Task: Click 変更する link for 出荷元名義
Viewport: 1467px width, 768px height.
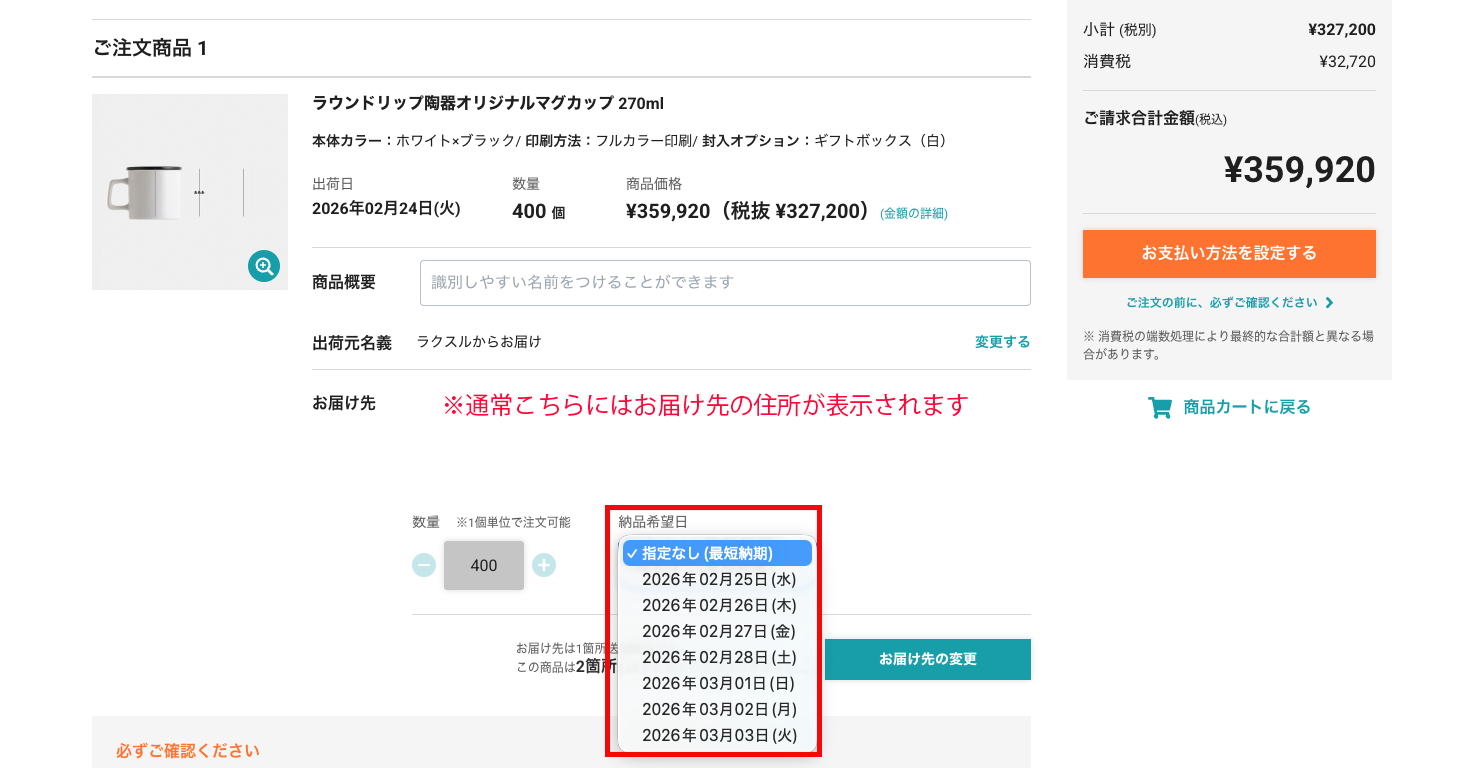Action: coord(1002,342)
